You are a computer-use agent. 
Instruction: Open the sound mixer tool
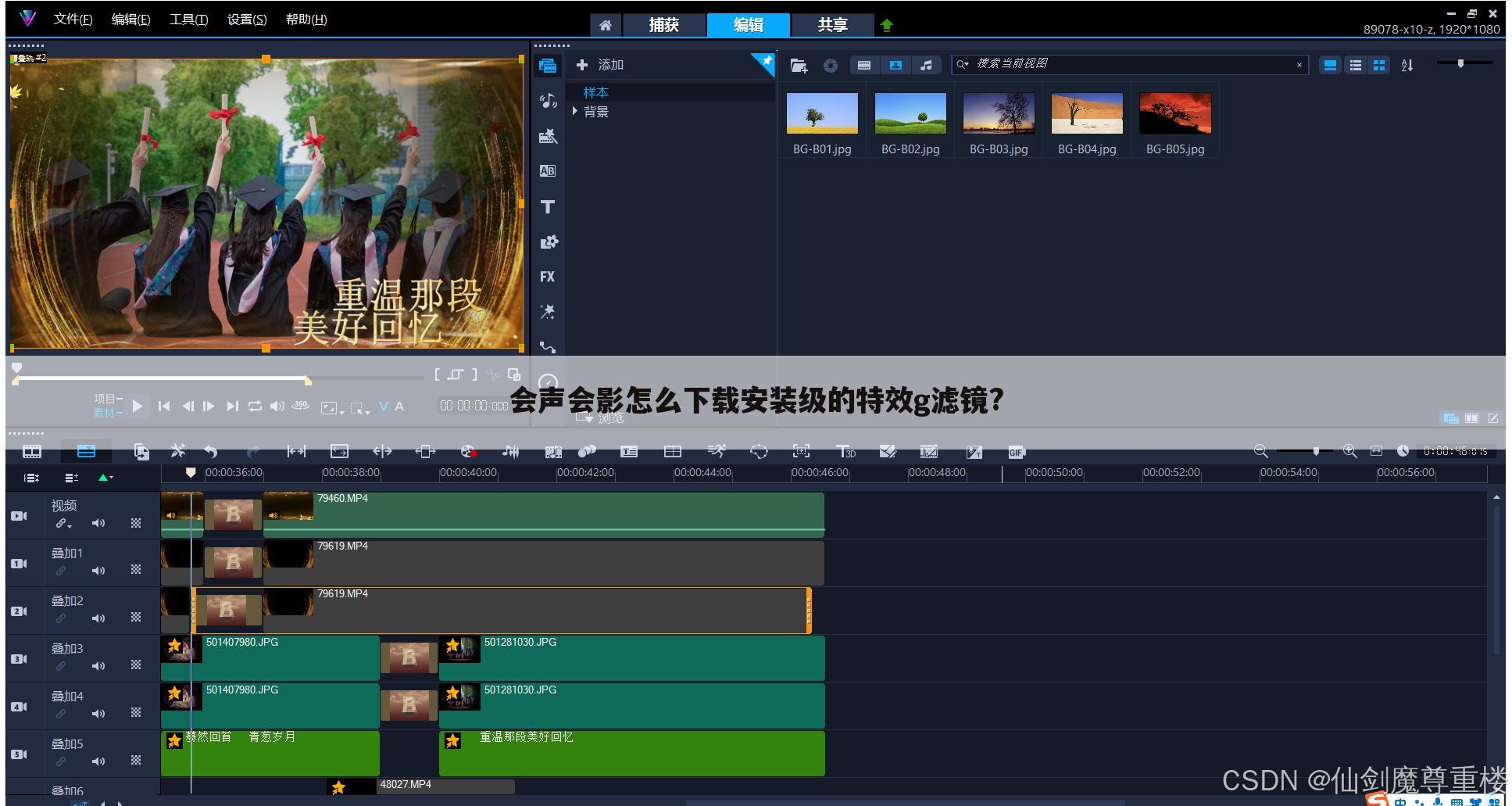(x=510, y=452)
